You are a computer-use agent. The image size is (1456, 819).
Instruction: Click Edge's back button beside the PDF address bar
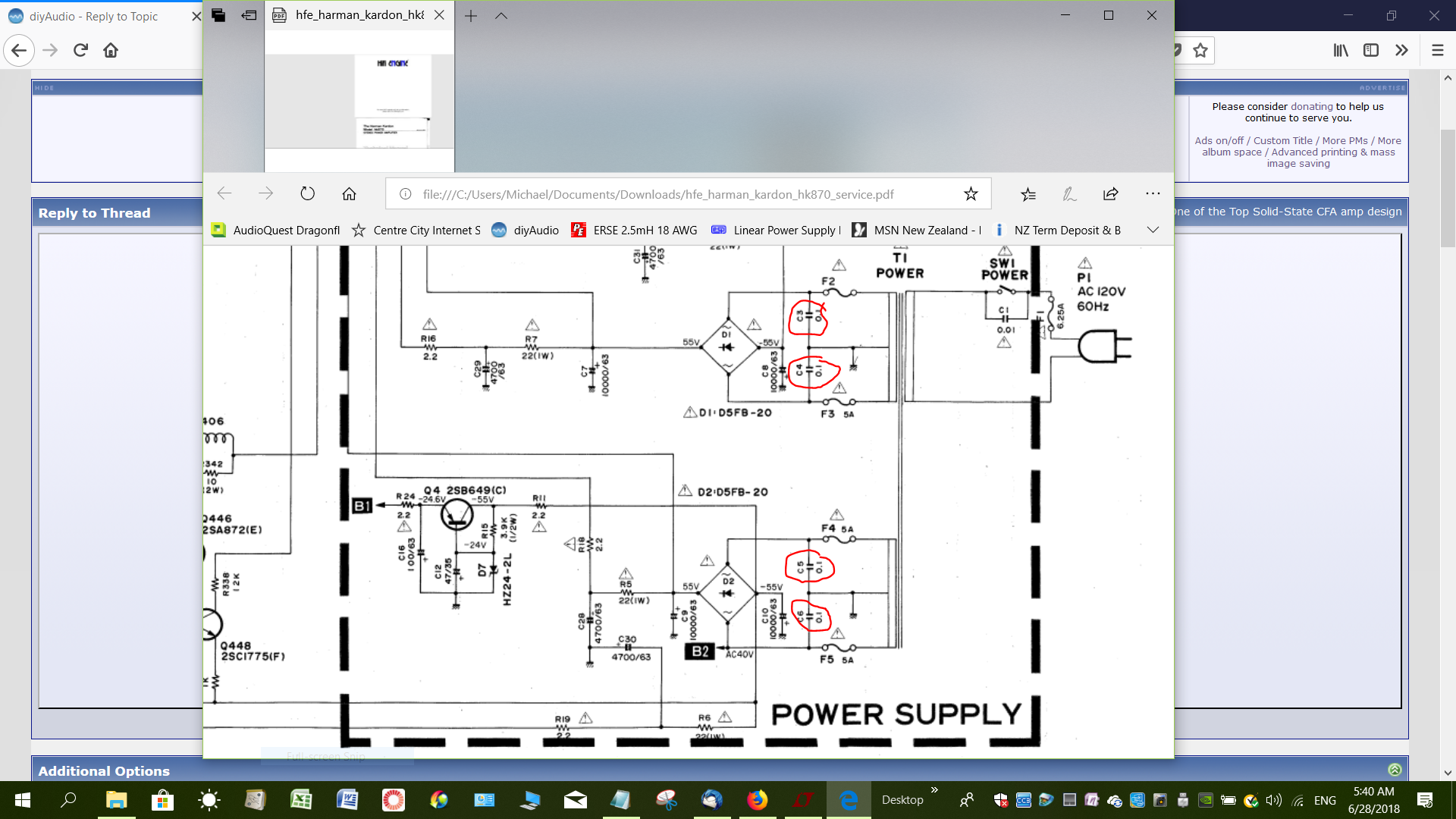[x=224, y=193]
